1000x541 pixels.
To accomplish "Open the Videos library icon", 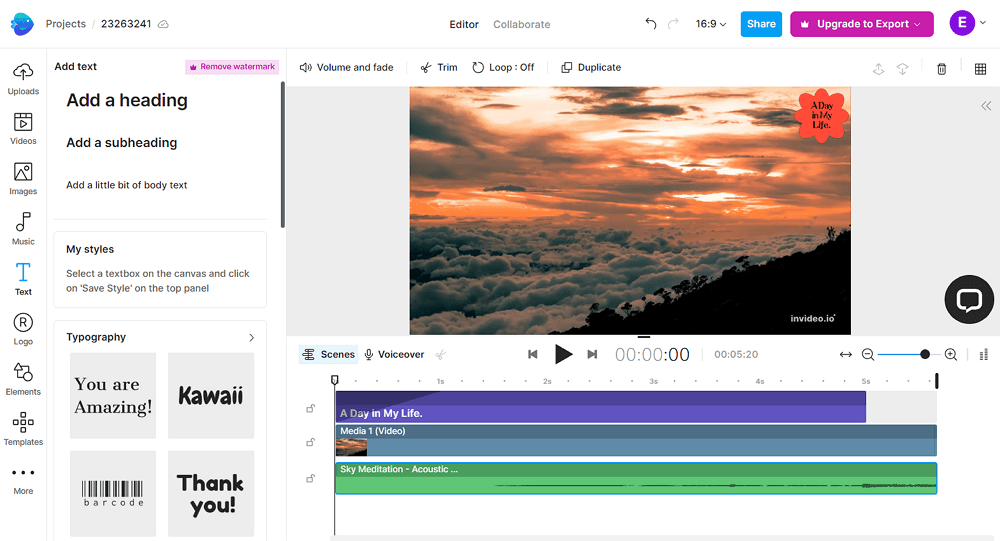I will (23, 128).
